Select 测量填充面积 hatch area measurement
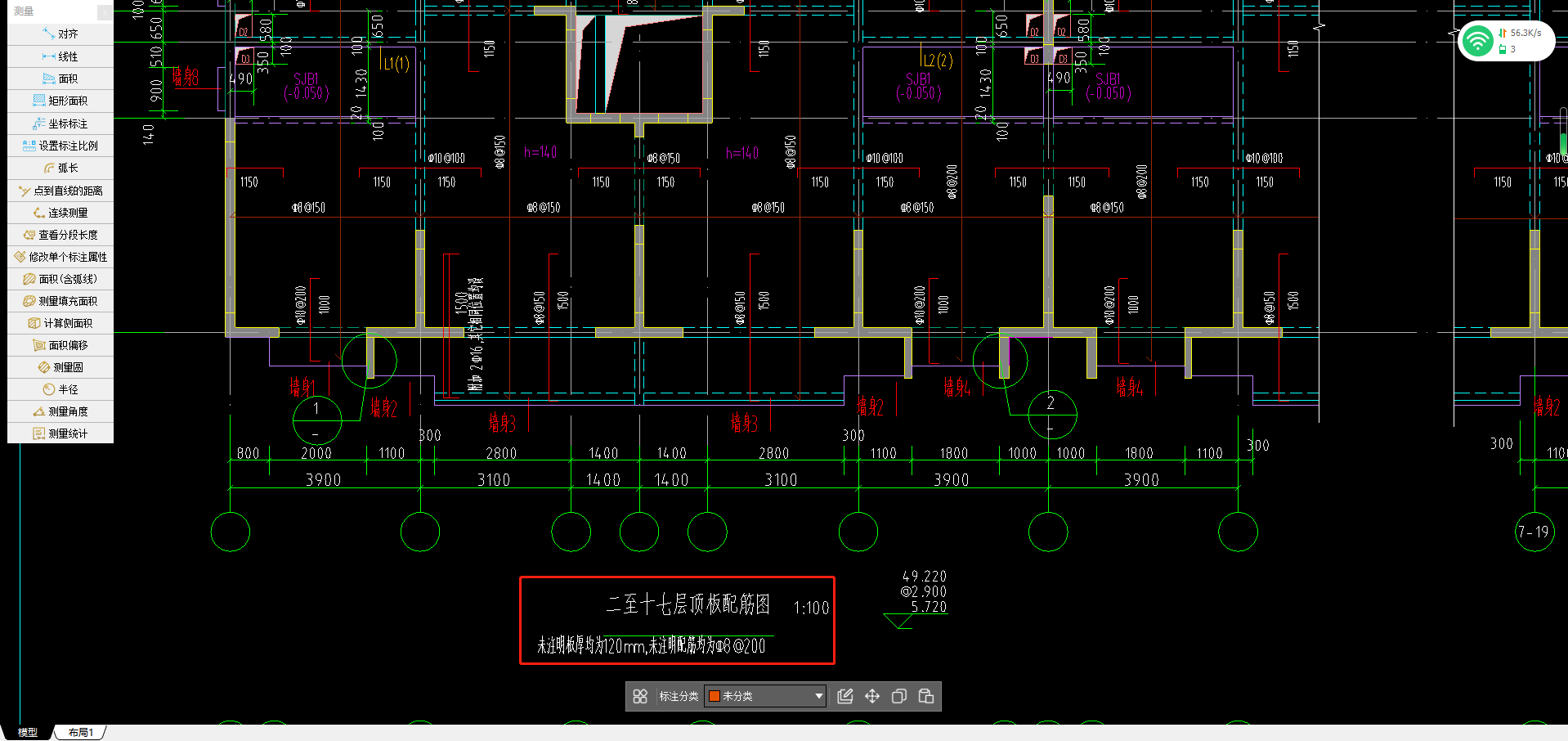Screen dimensions: 1568x741 pos(60,301)
